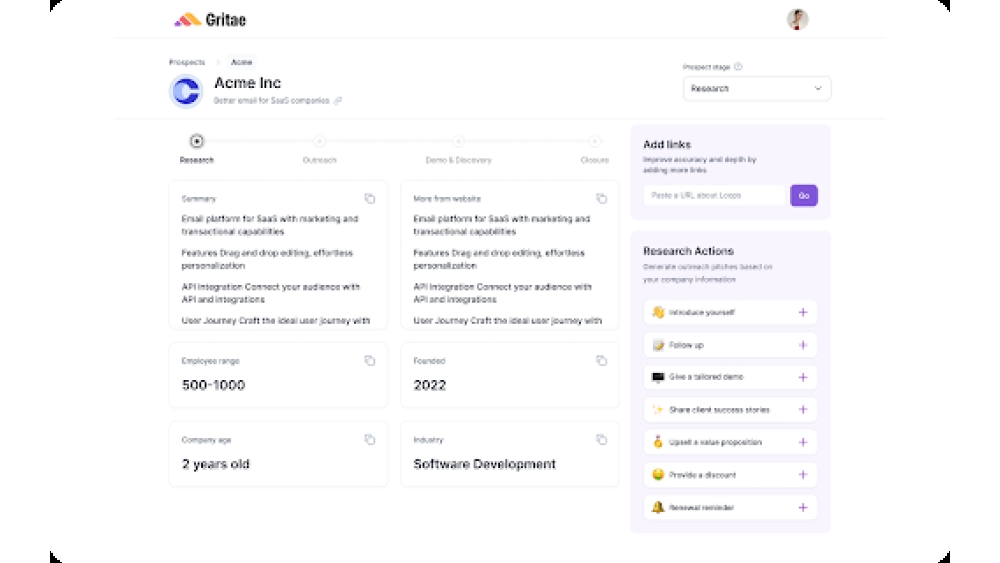
Task: Add the Provide a discount action
Action: coord(803,475)
